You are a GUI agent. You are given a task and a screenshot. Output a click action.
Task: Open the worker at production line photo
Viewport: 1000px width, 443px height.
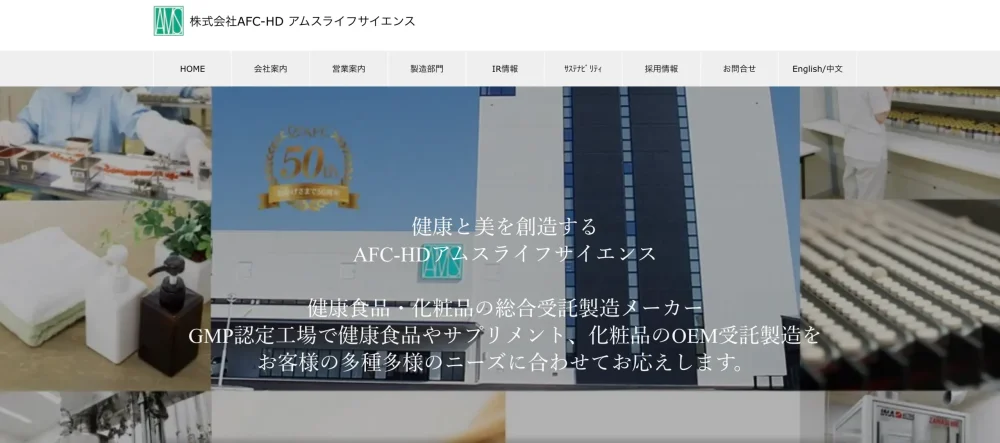pos(105,143)
